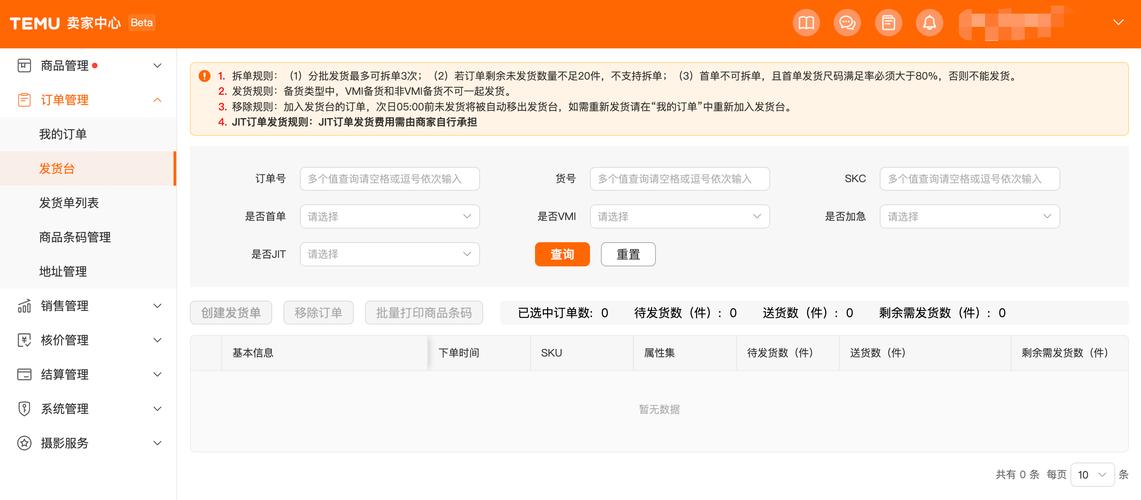Open the 是否首单 dropdown
1141x500 pixels.
[x=390, y=216]
